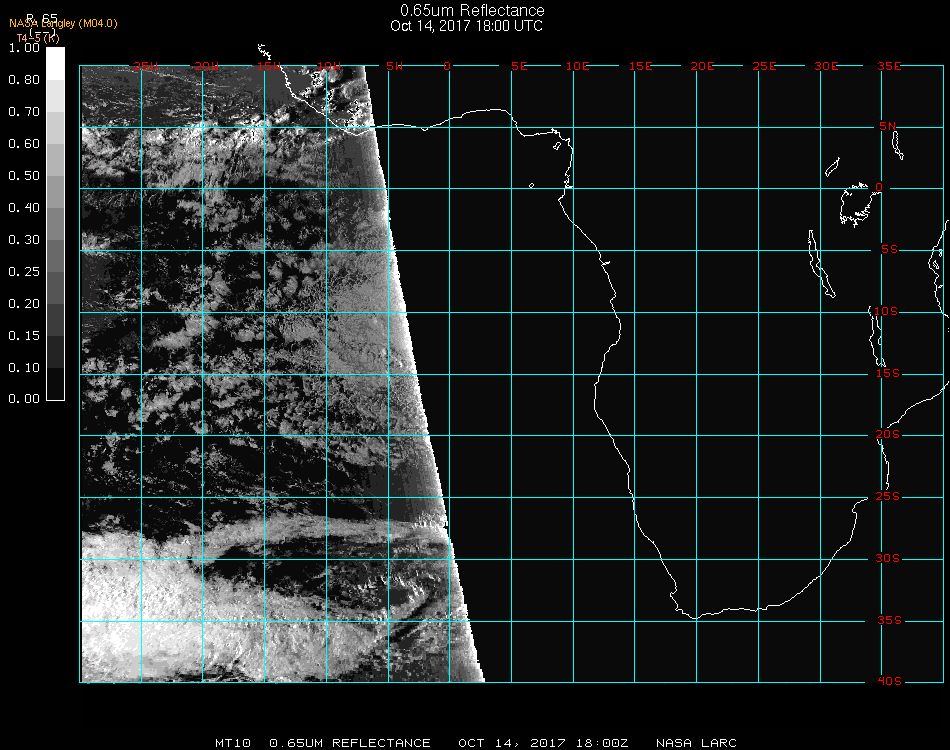Viewport: 950px width, 750px height.
Task: Click the 30S latitude label
Action: [888, 559]
